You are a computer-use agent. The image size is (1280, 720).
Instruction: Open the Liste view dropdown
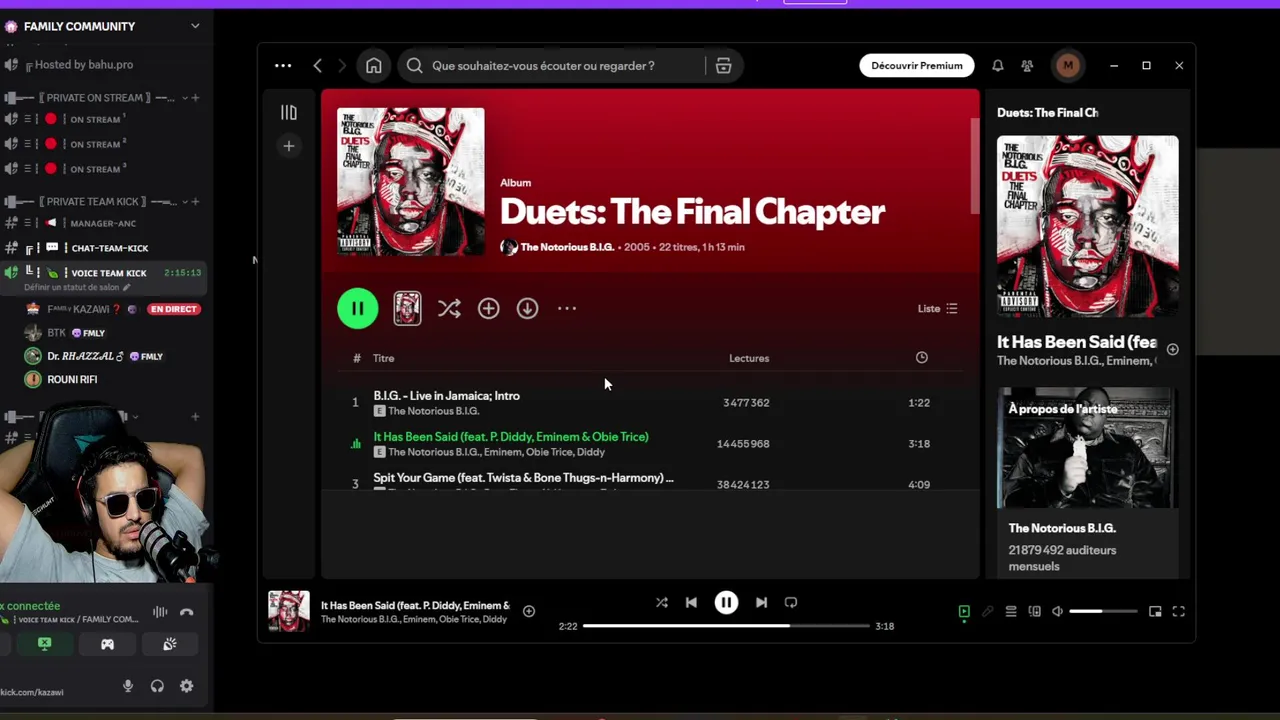(x=937, y=309)
